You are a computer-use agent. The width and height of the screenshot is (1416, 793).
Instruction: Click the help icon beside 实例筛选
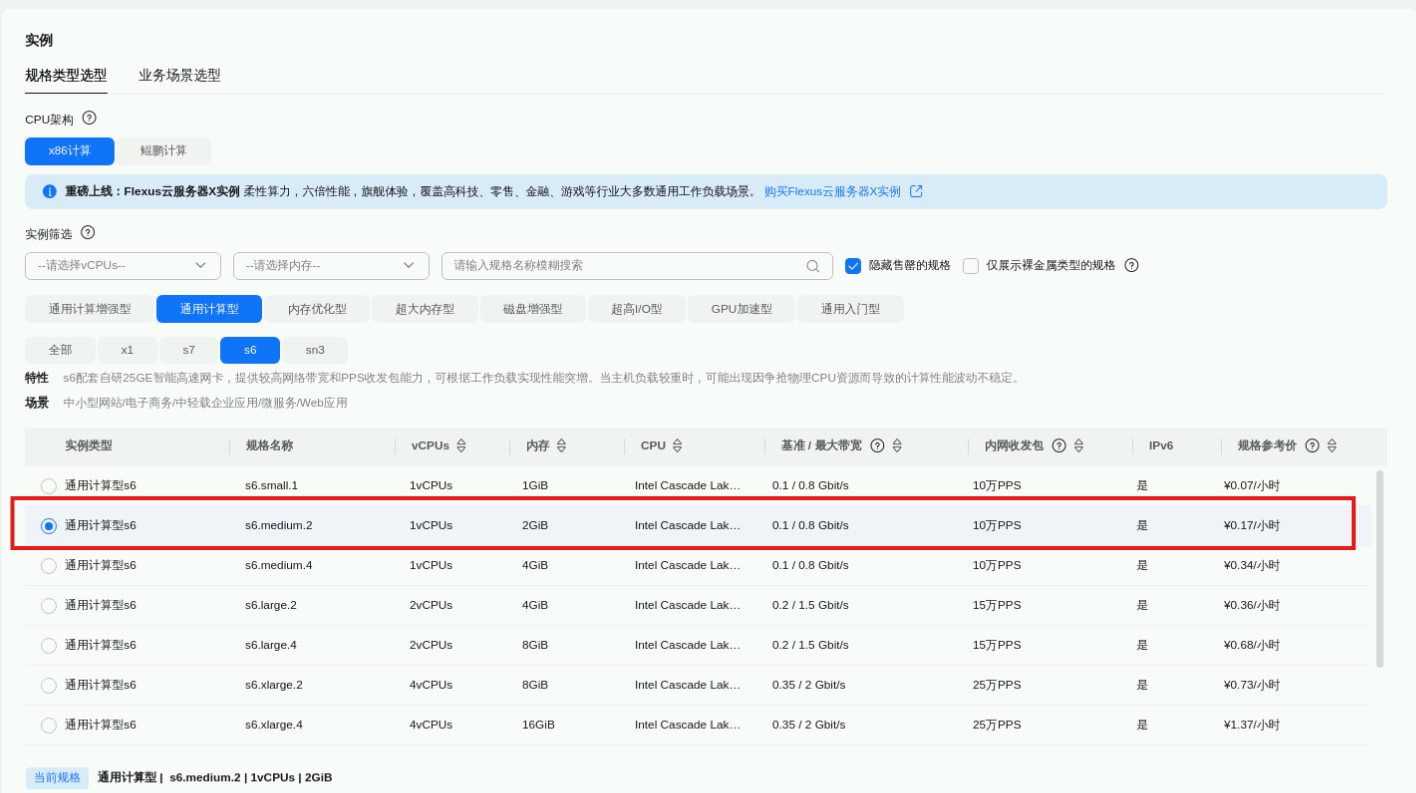88,233
